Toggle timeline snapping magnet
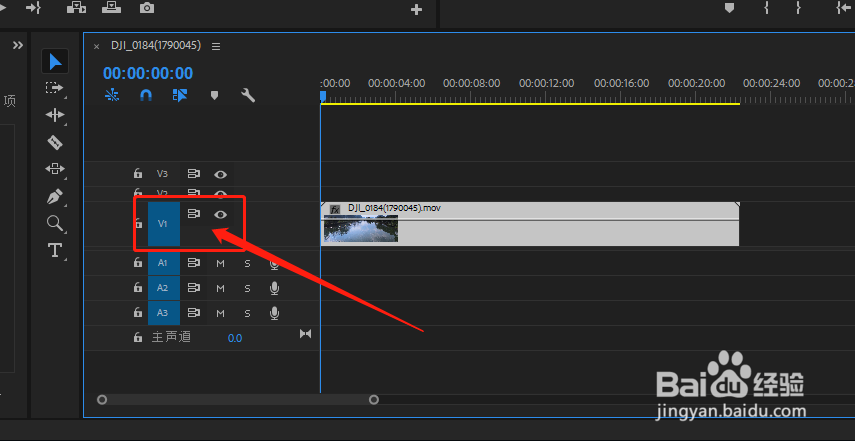This screenshot has height=441, width=855. (x=146, y=95)
